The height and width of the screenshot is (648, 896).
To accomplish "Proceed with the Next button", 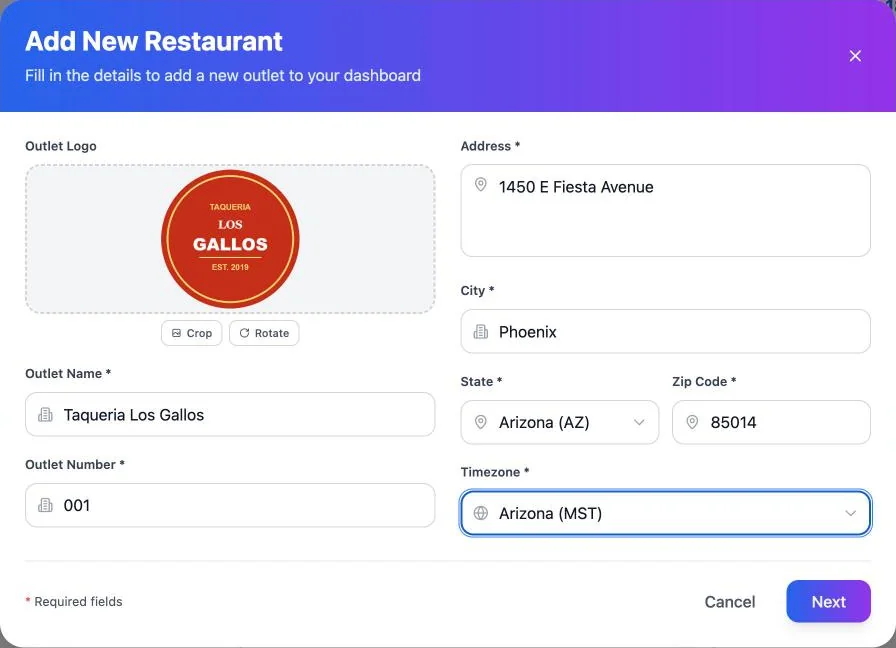I will (829, 602).
